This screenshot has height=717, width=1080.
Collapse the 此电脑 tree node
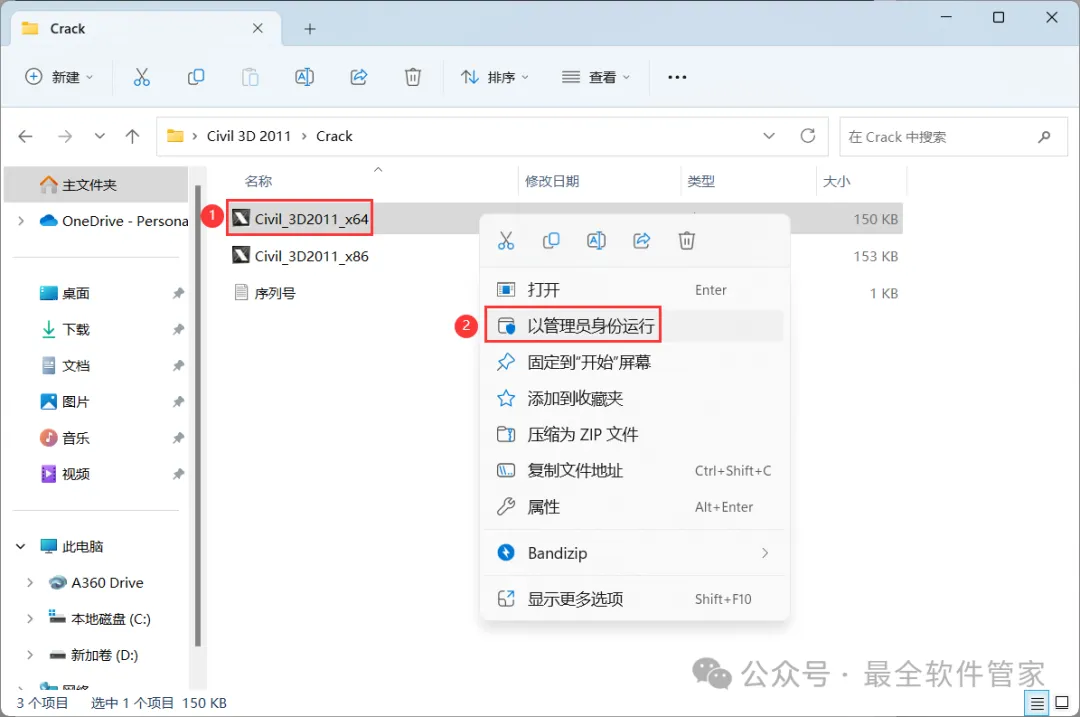[21, 546]
